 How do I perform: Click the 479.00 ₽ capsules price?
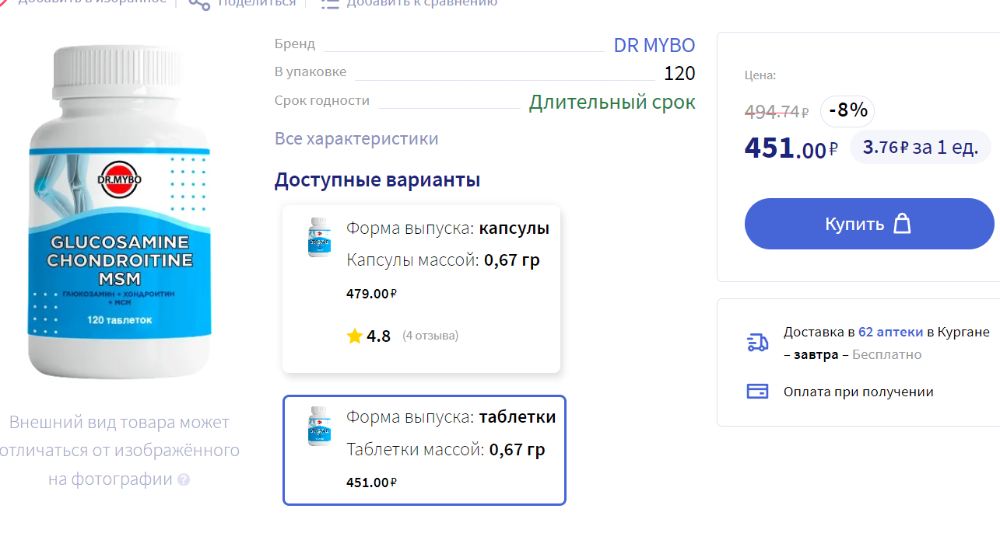[371, 294]
